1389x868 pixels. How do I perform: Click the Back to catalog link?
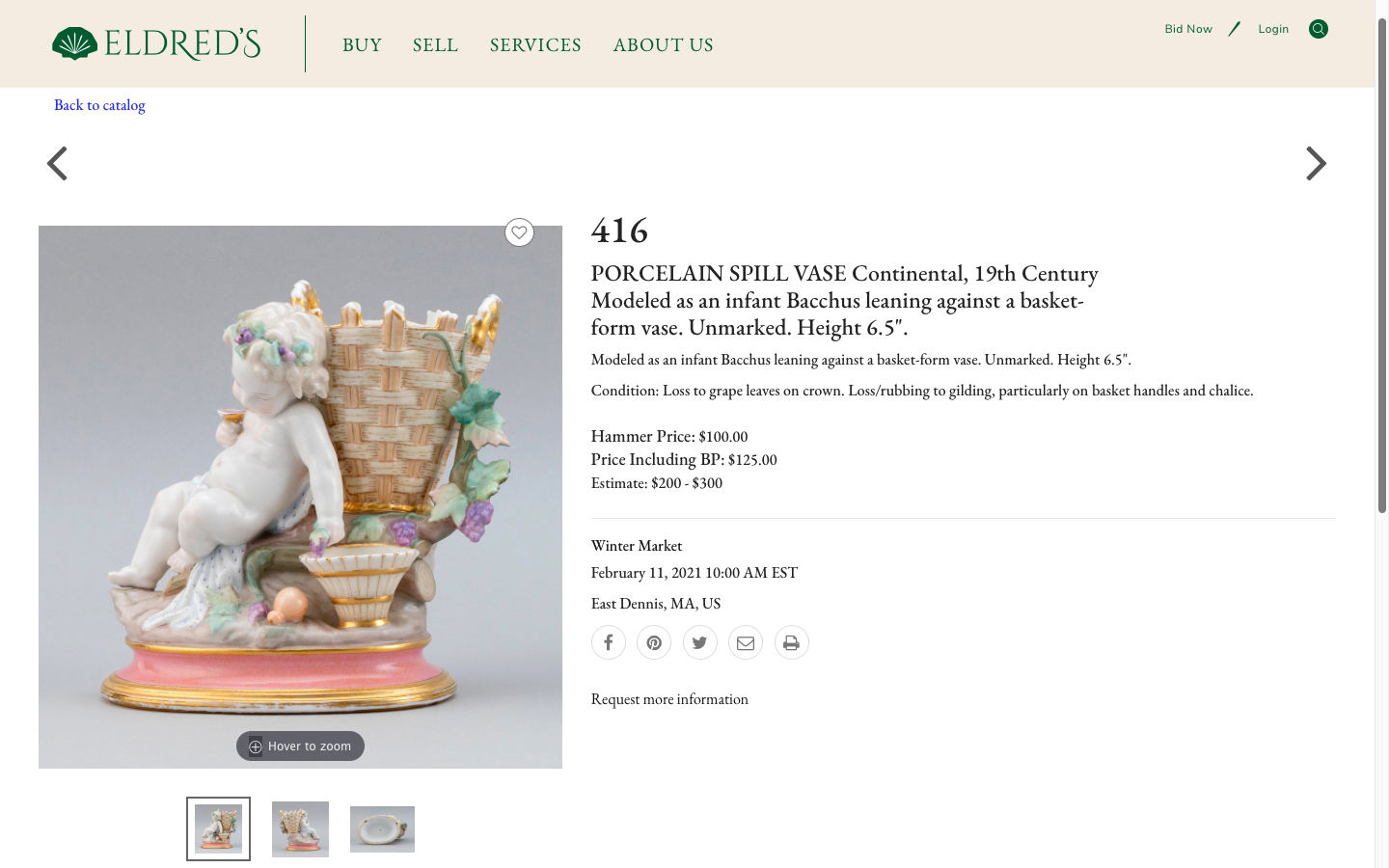point(99,105)
